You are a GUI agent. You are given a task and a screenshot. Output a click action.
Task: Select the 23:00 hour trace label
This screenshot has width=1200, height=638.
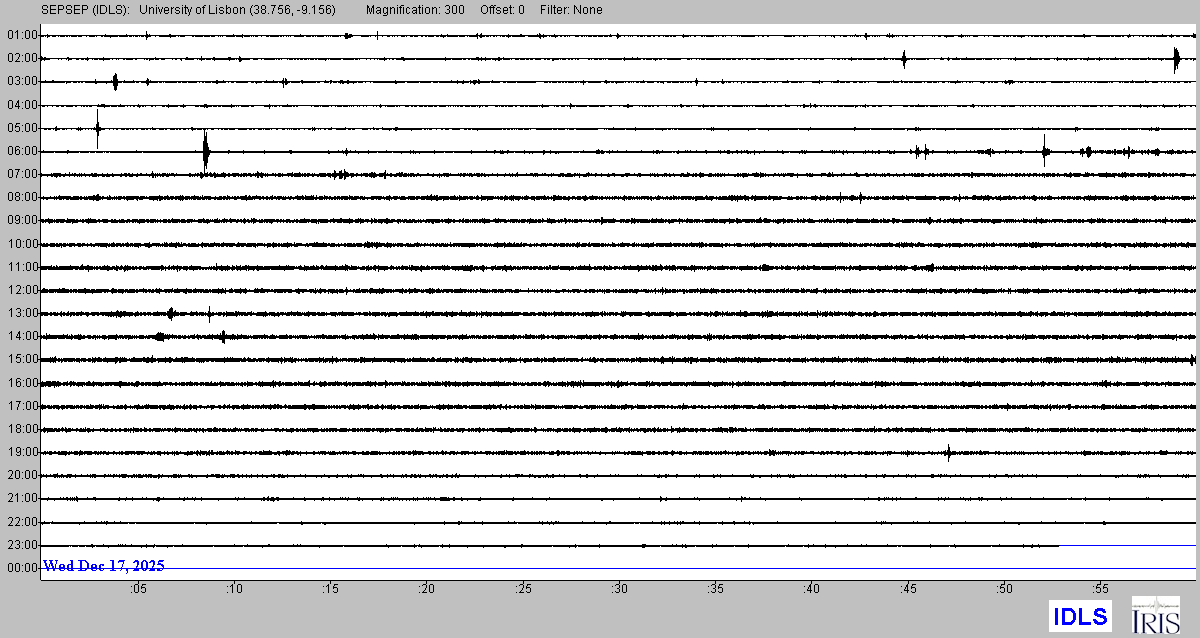[x=21, y=545]
